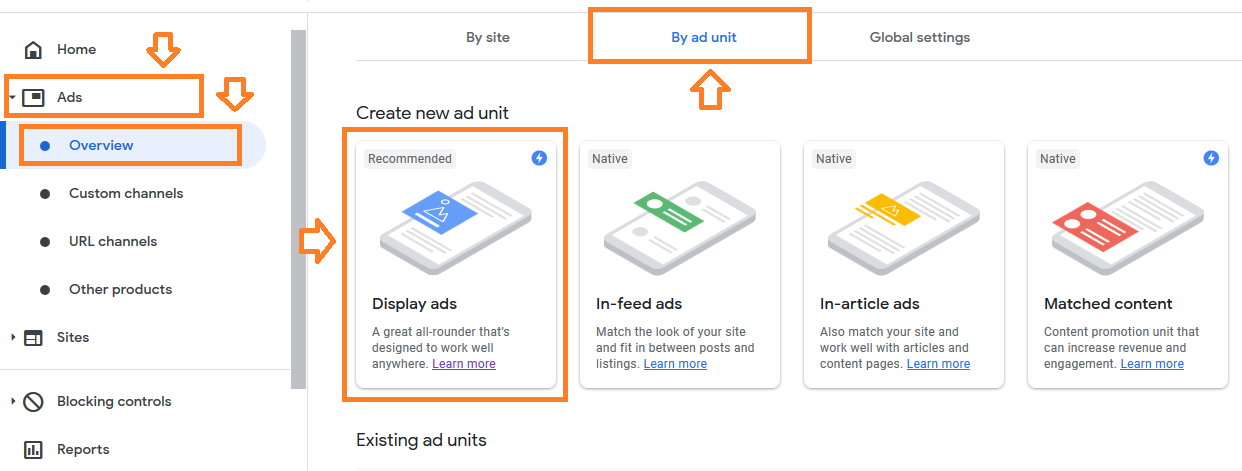The height and width of the screenshot is (471, 1242).
Task: Click lightning badge on Matched content card
Action: point(1211,158)
